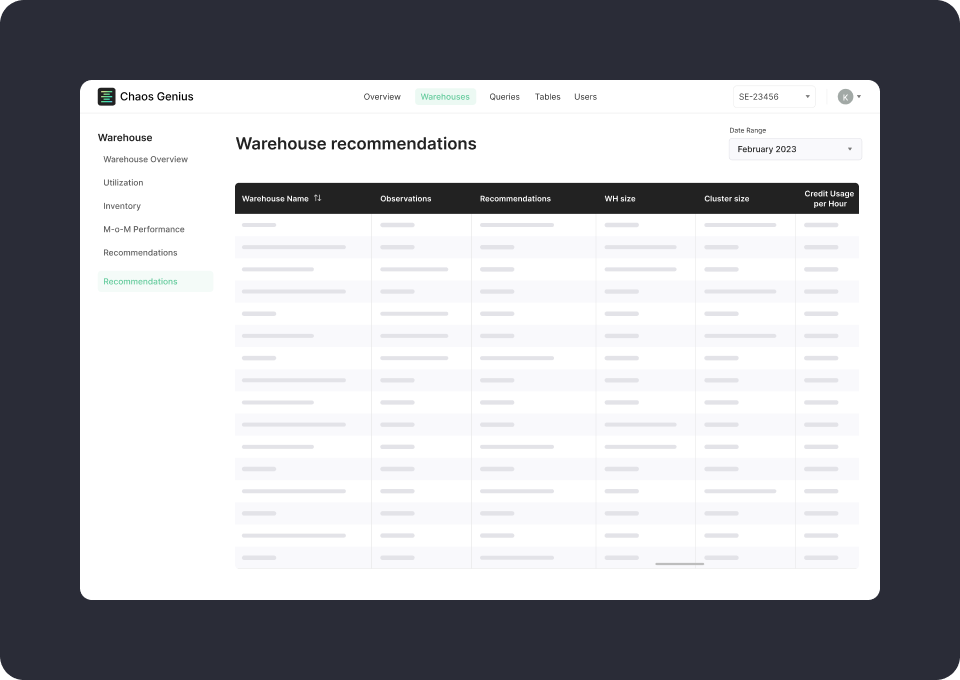Click the Credit Usage per Hour column header

(x=828, y=198)
